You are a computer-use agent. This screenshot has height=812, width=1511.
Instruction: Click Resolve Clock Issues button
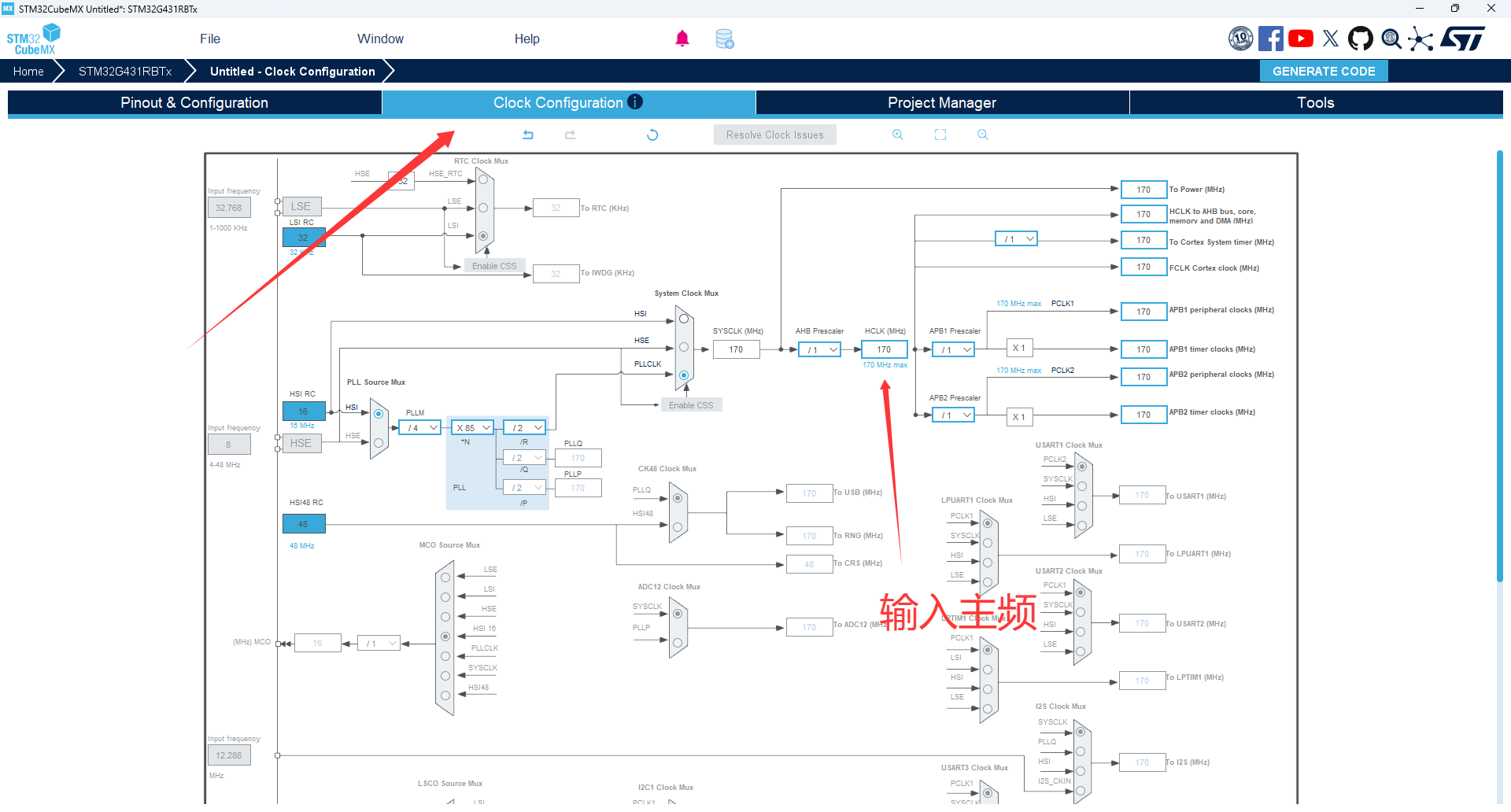click(774, 135)
